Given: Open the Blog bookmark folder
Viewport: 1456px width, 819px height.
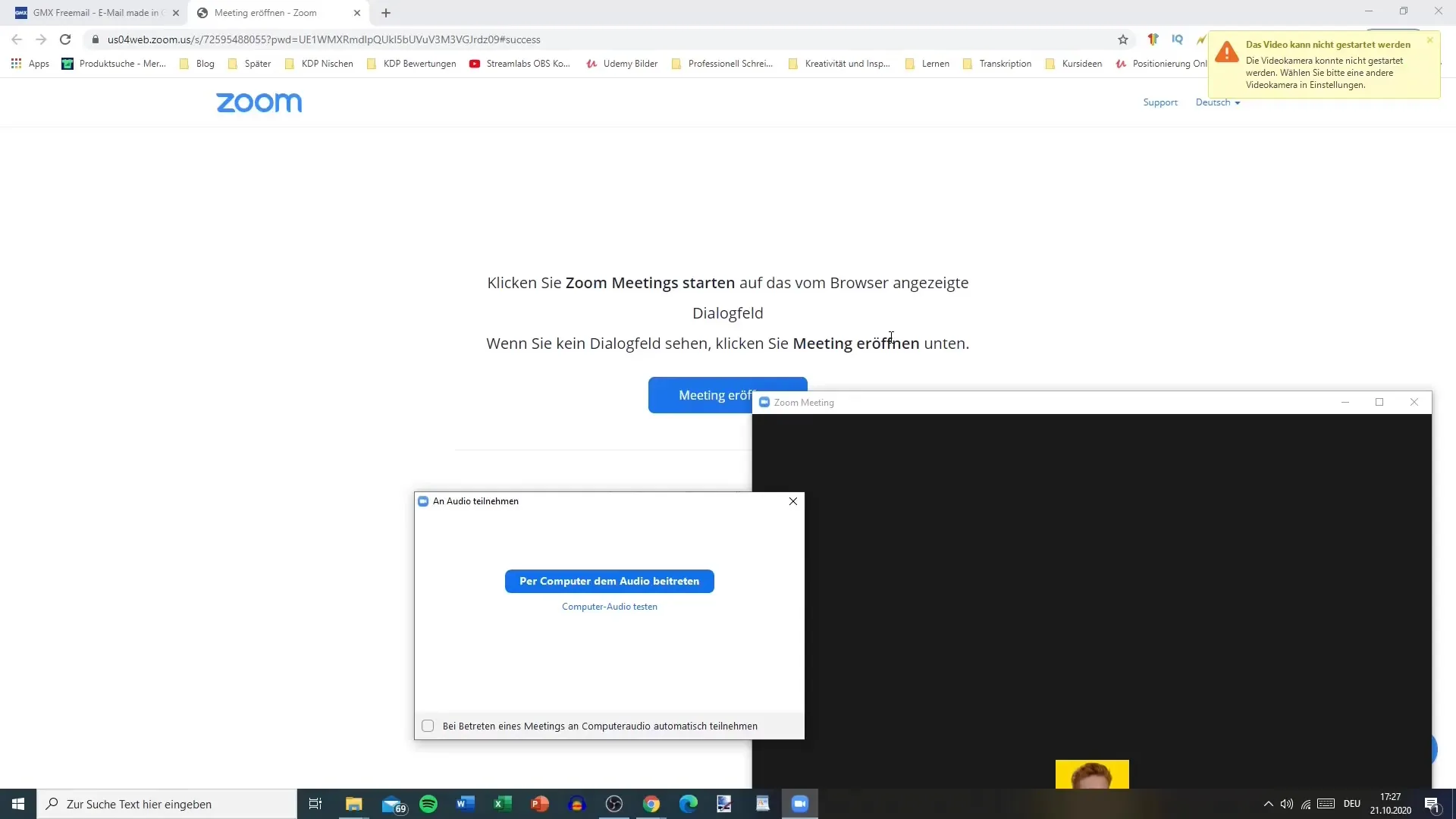Looking at the screenshot, I should 197,64.
